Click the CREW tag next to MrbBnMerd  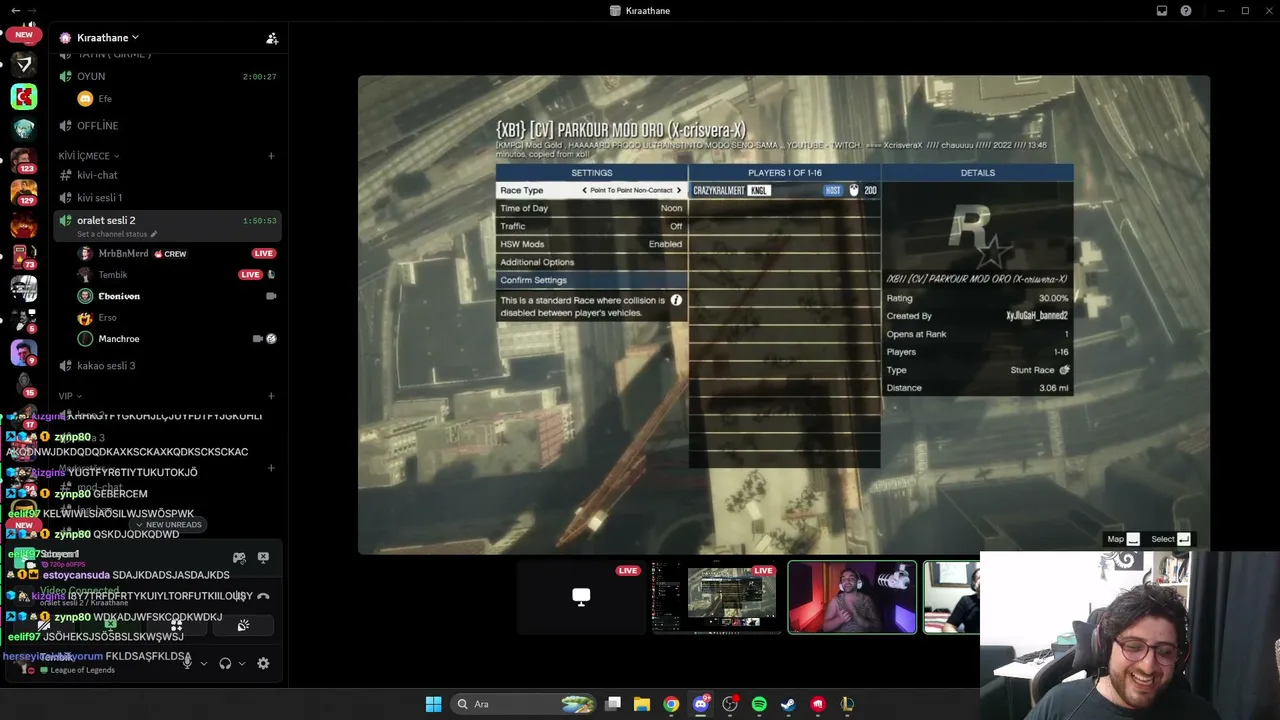(170, 254)
